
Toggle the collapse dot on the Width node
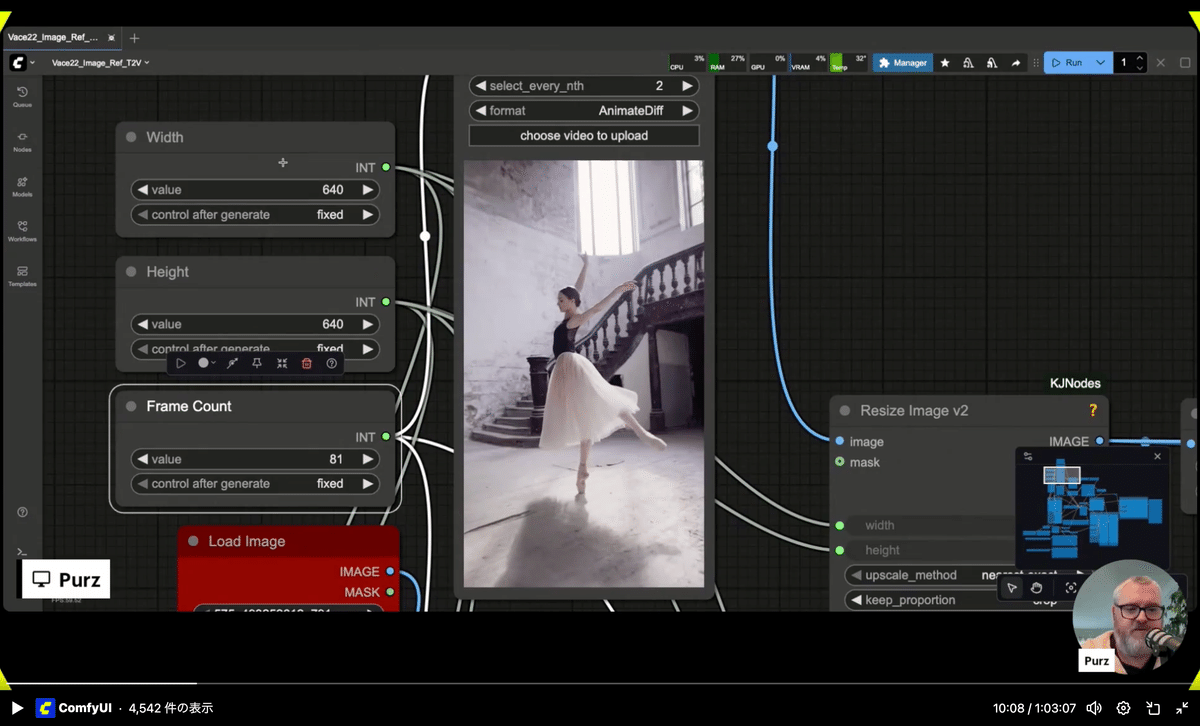coord(131,137)
